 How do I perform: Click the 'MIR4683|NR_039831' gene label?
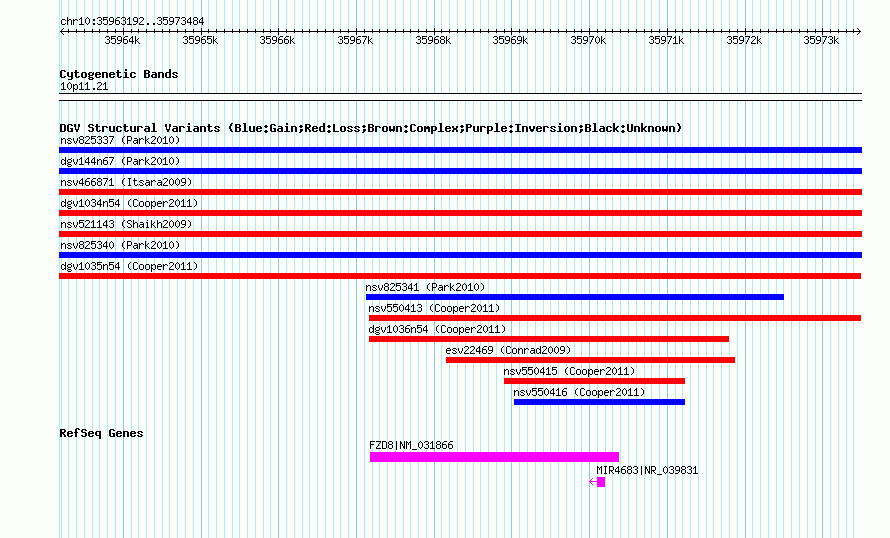(647, 470)
